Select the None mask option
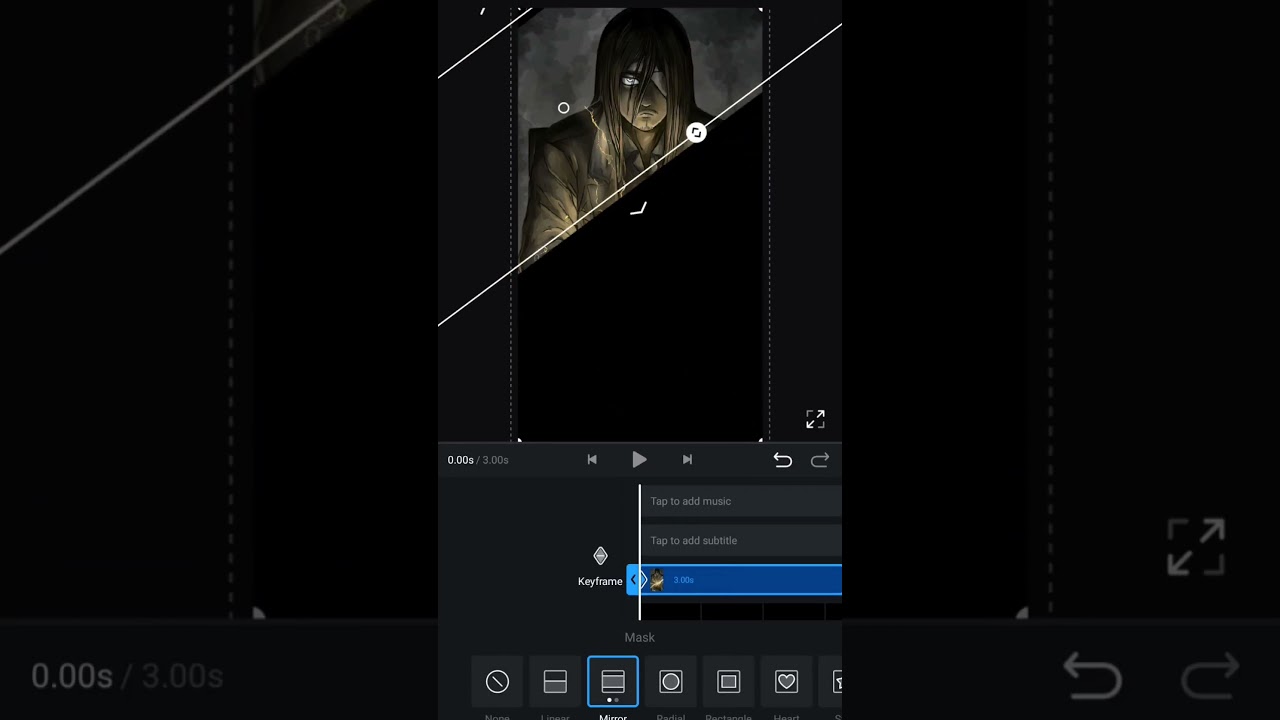Image resolution: width=1280 pixels, height=720 pixels. pos(497,682)
